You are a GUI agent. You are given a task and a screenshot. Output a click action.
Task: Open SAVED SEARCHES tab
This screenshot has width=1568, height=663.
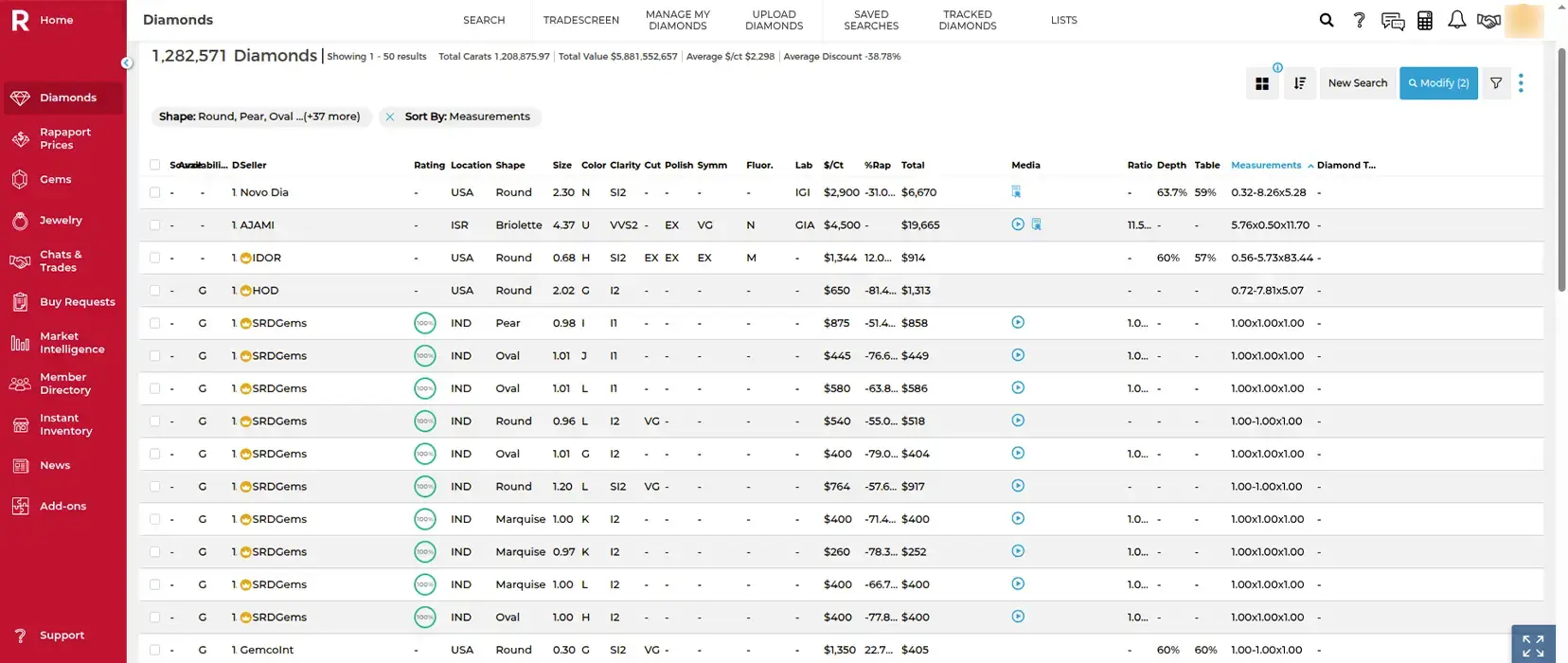tap(871, 20)
